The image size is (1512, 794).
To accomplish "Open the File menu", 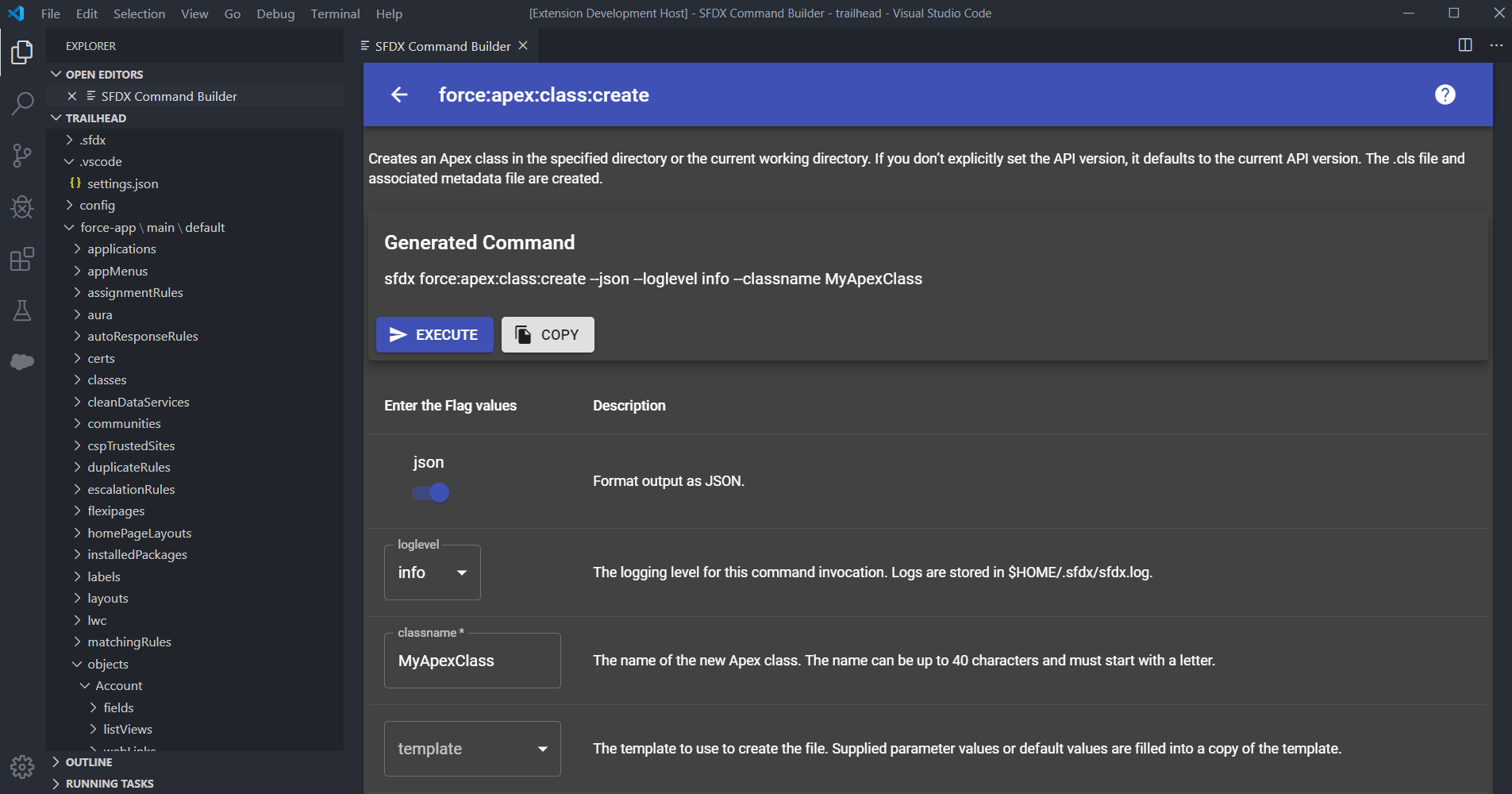I will (x=51, y=13).
